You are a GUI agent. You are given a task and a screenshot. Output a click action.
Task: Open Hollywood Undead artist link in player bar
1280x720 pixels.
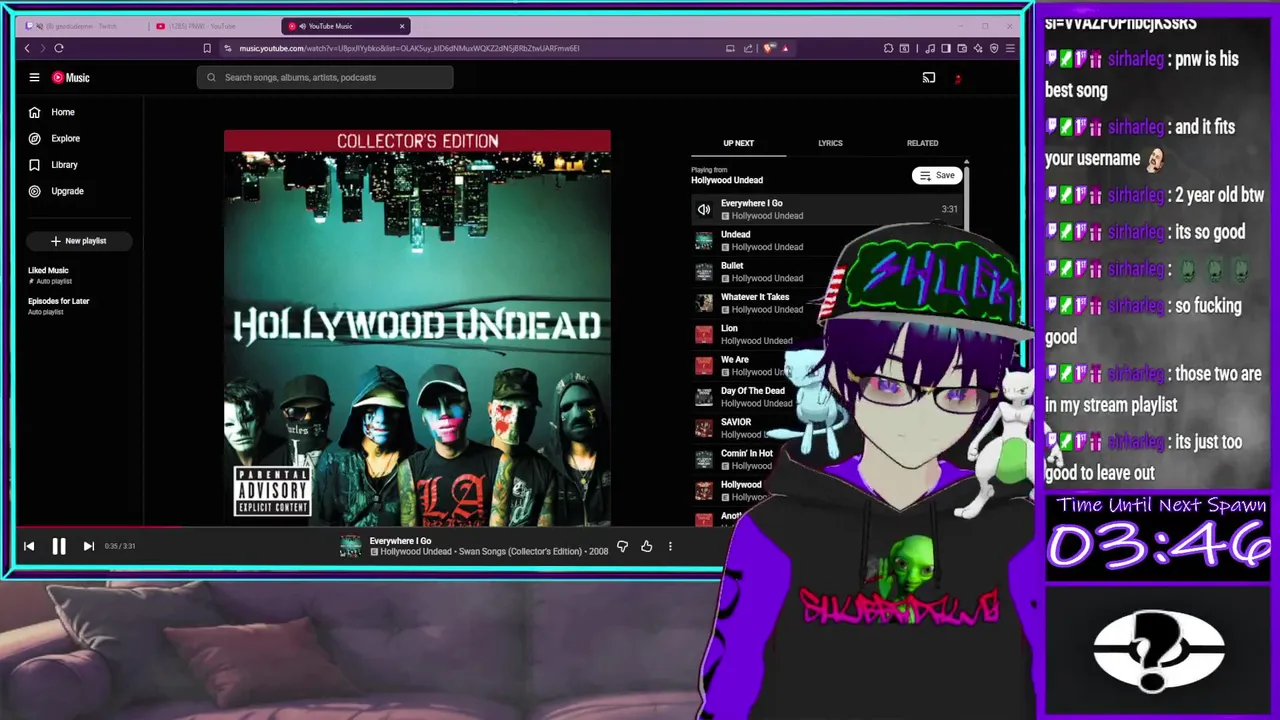415,552
